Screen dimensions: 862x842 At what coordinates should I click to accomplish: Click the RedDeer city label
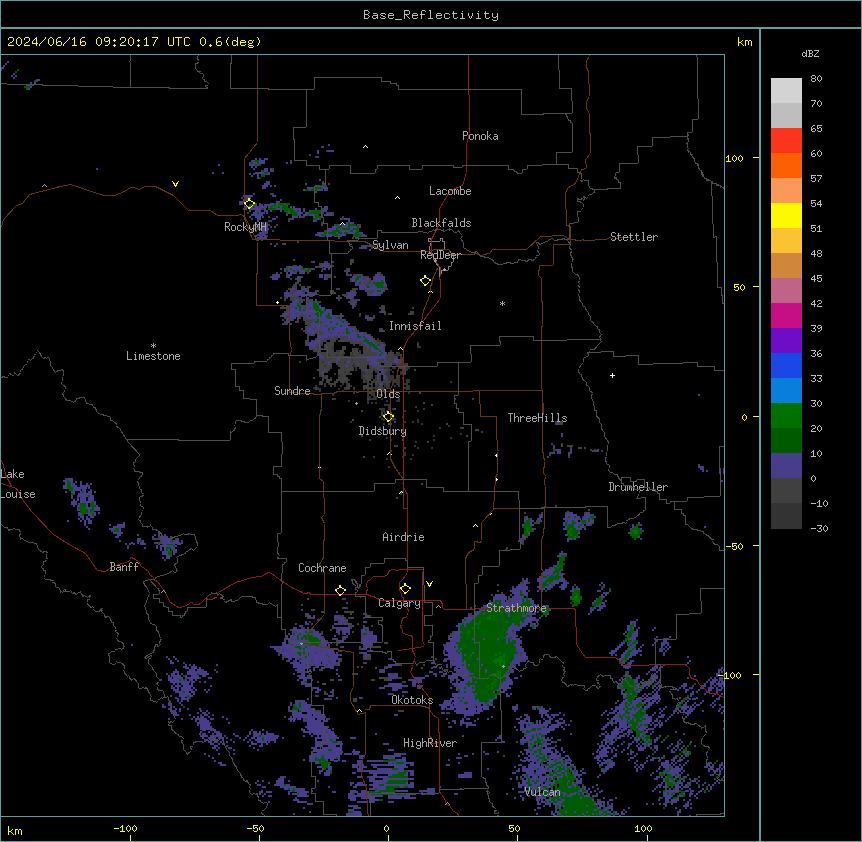[x=440, y=255]
